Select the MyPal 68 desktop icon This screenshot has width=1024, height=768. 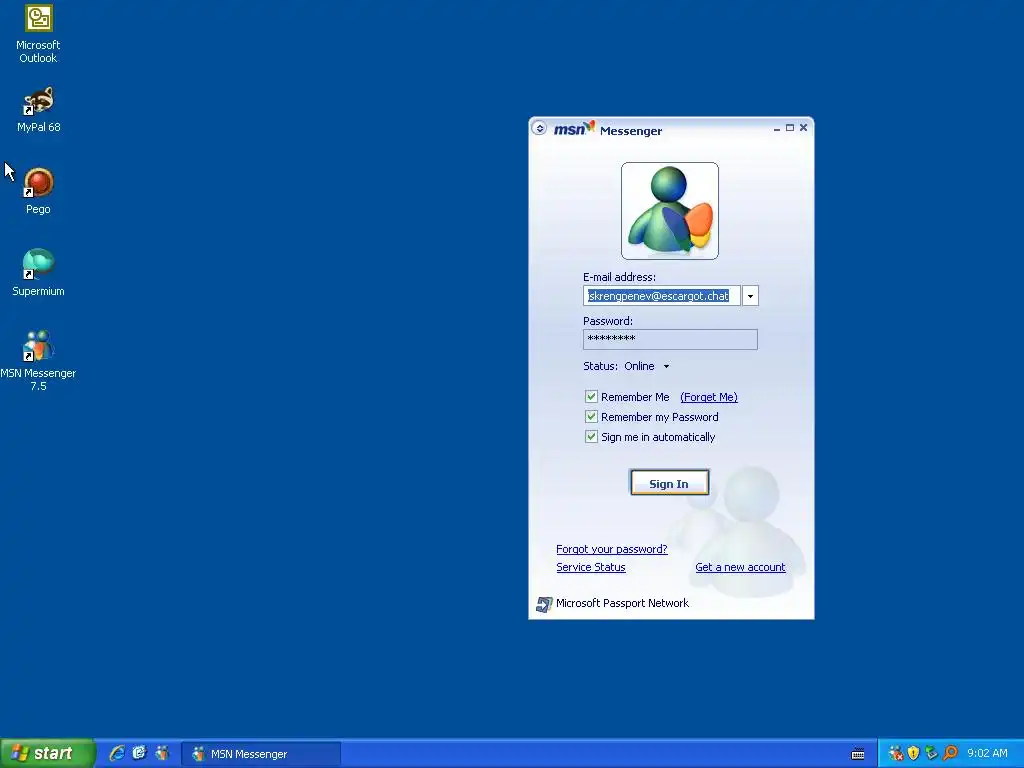pos(38,110)
